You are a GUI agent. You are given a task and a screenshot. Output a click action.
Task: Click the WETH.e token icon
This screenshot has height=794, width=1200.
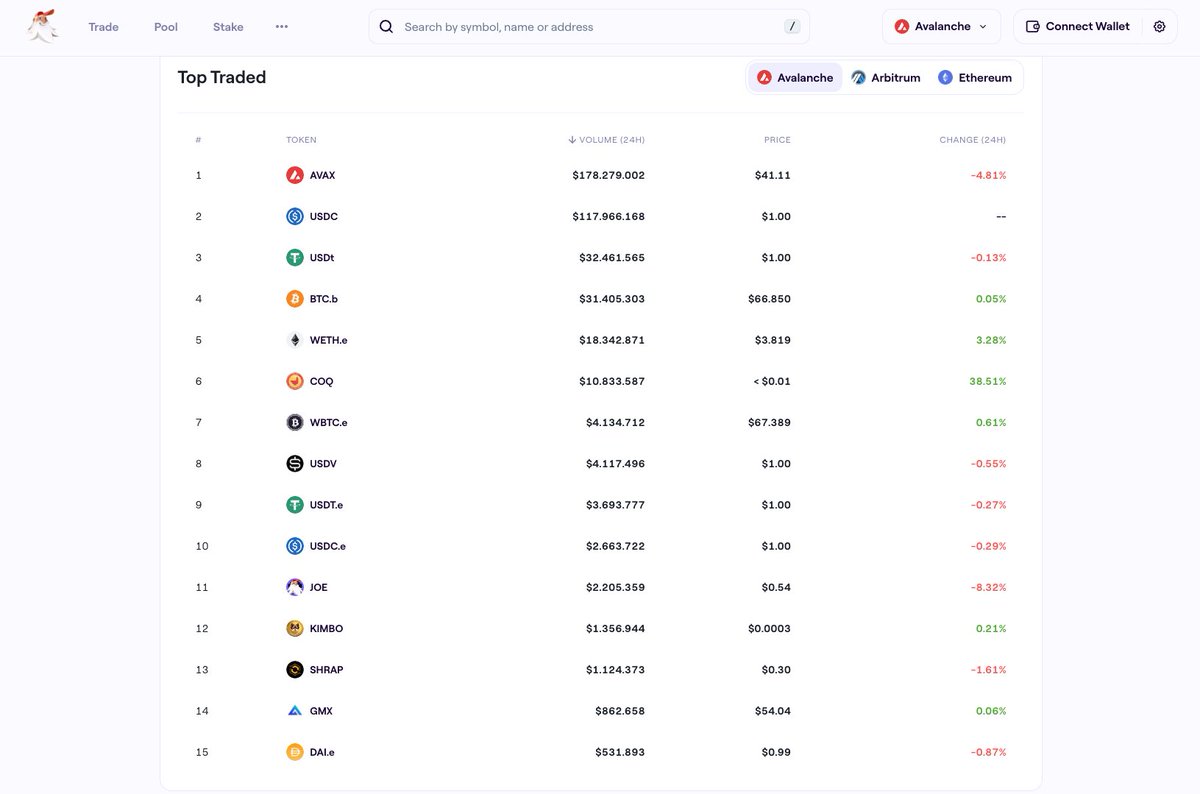point(294,340)
